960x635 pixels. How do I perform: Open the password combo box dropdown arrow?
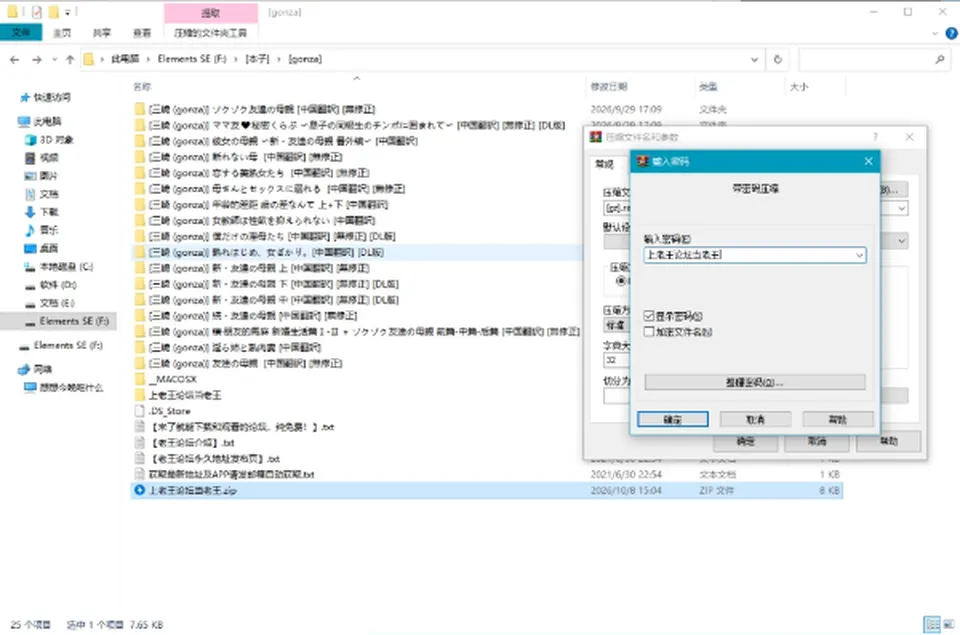[860, 255]
